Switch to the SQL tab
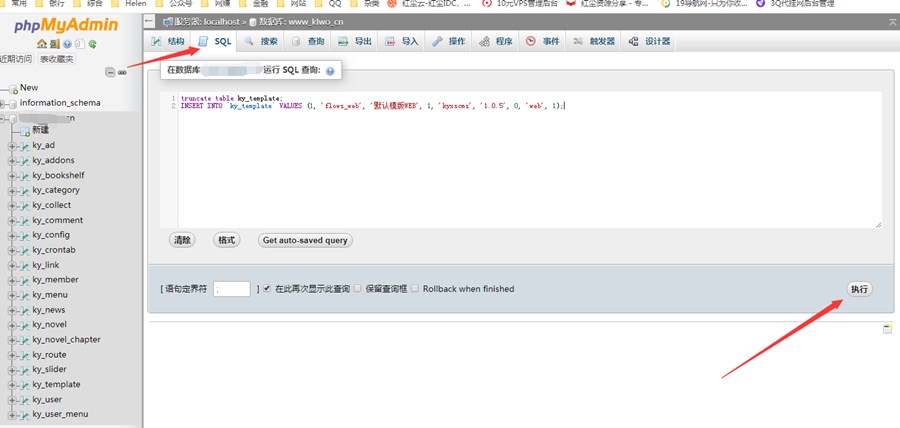This screenshot has height=428, width=900. click(x=214, y=41)
